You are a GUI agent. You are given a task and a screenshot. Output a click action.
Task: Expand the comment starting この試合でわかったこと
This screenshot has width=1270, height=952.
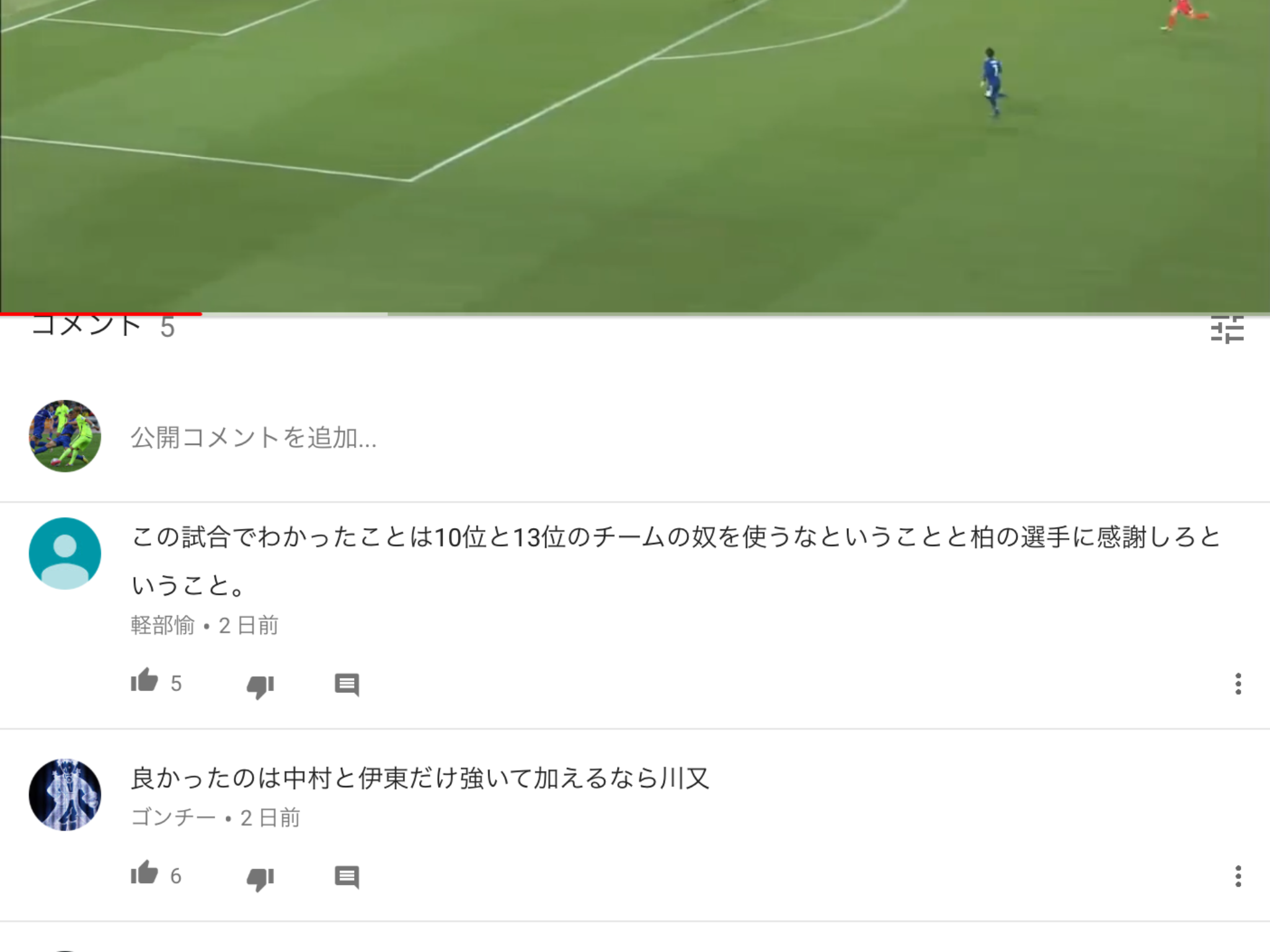tap(676, 561)
